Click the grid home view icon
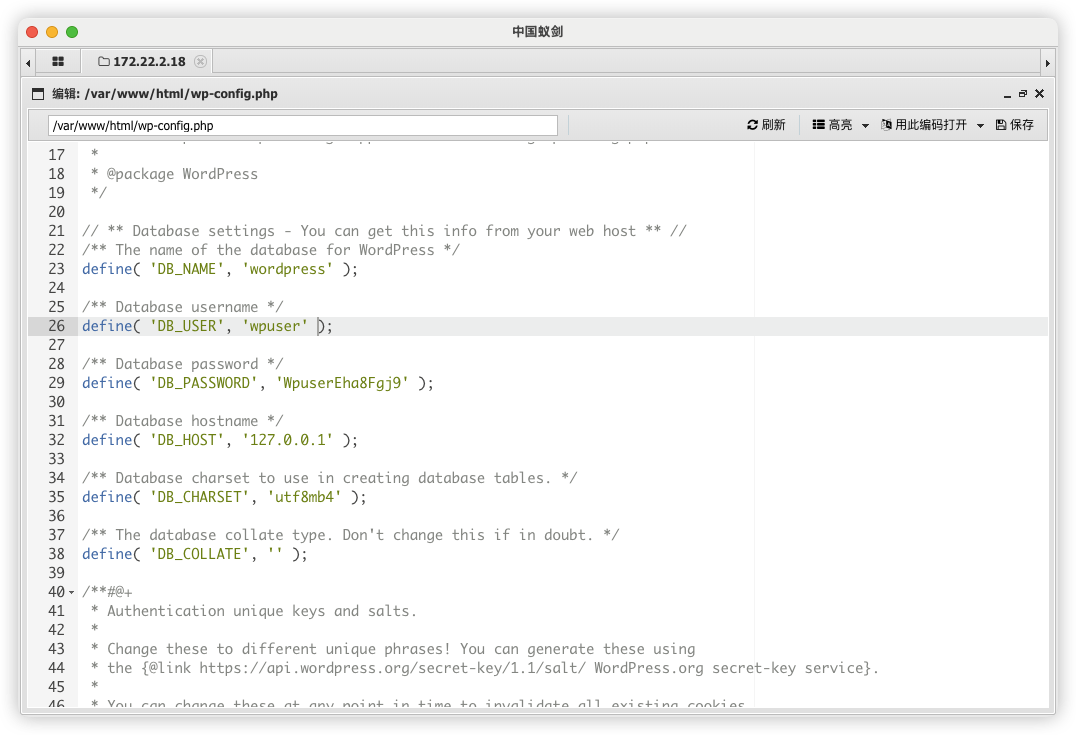Screen dimensions: 1076x735 coord(58,62)
